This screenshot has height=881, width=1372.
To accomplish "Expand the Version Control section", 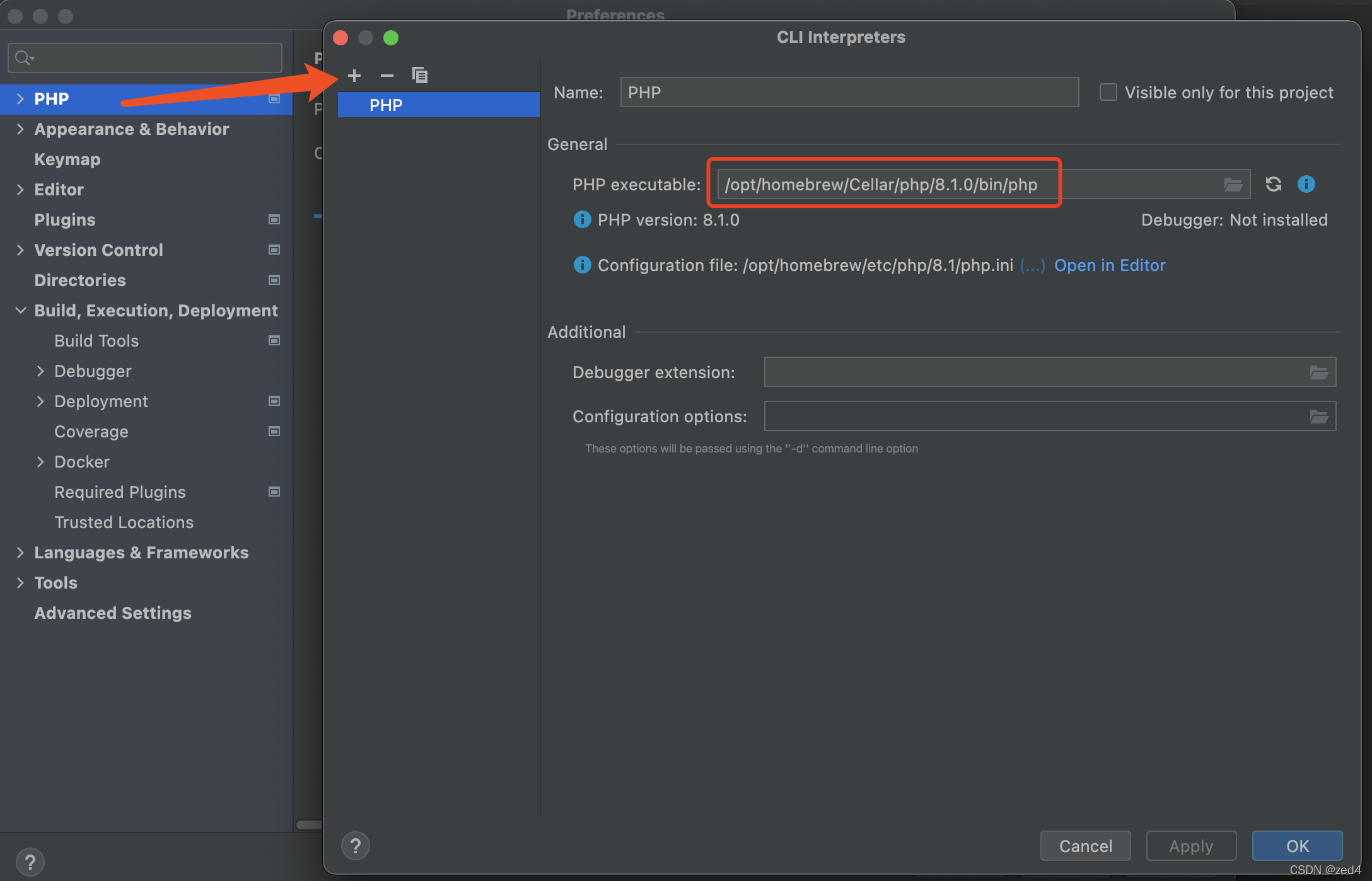I will [x=20, y=249].
